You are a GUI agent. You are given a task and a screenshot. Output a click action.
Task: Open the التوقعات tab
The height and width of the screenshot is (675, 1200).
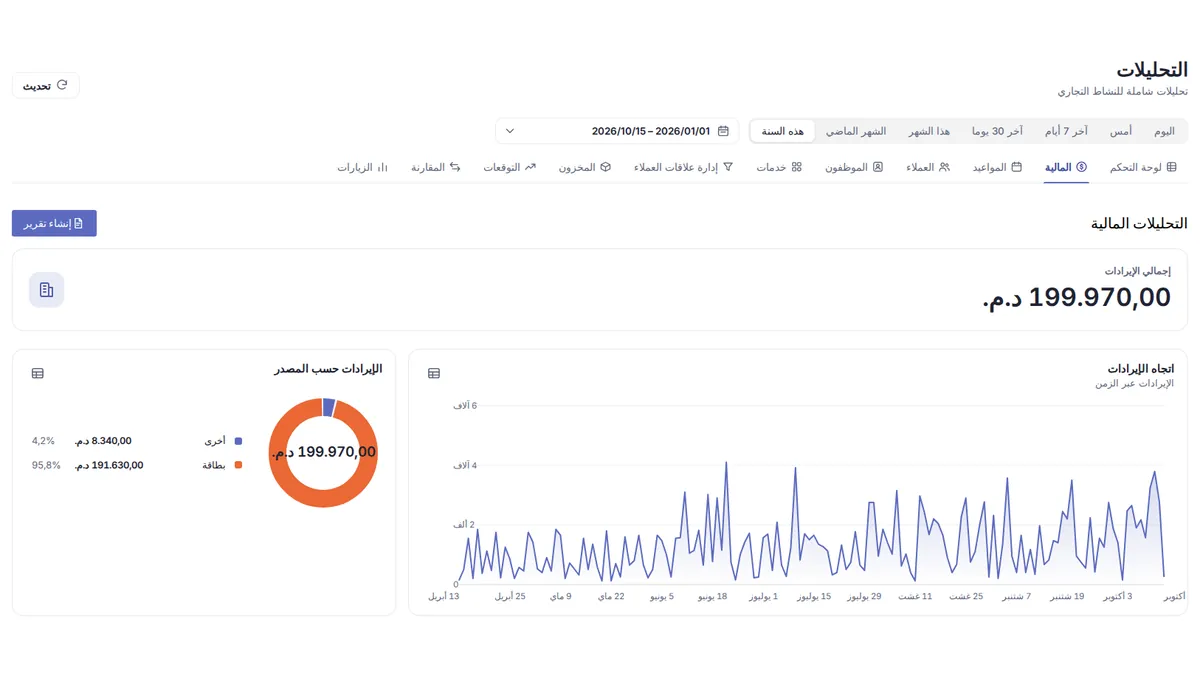[x=510, y=167]
